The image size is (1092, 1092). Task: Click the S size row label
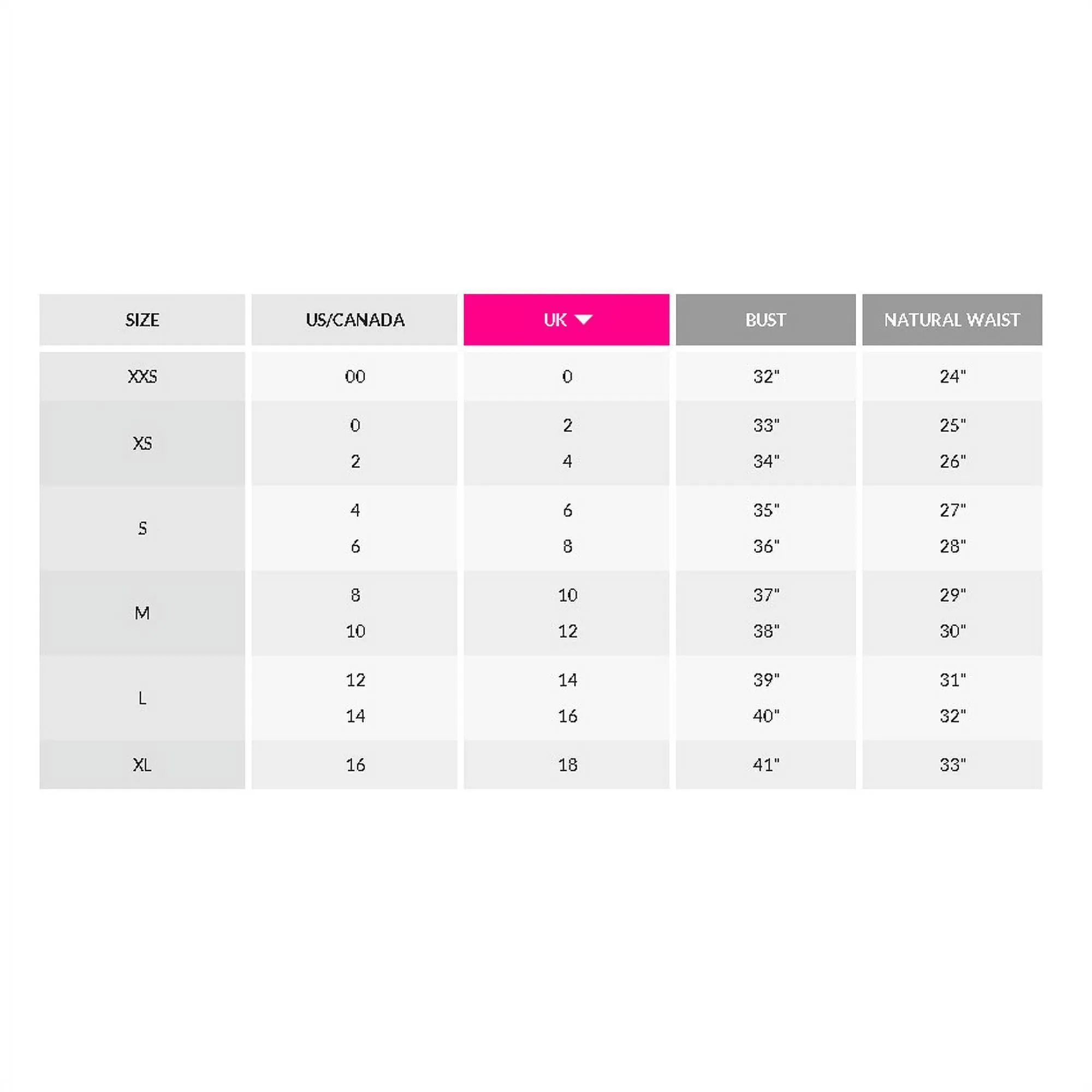coord(142,528)
